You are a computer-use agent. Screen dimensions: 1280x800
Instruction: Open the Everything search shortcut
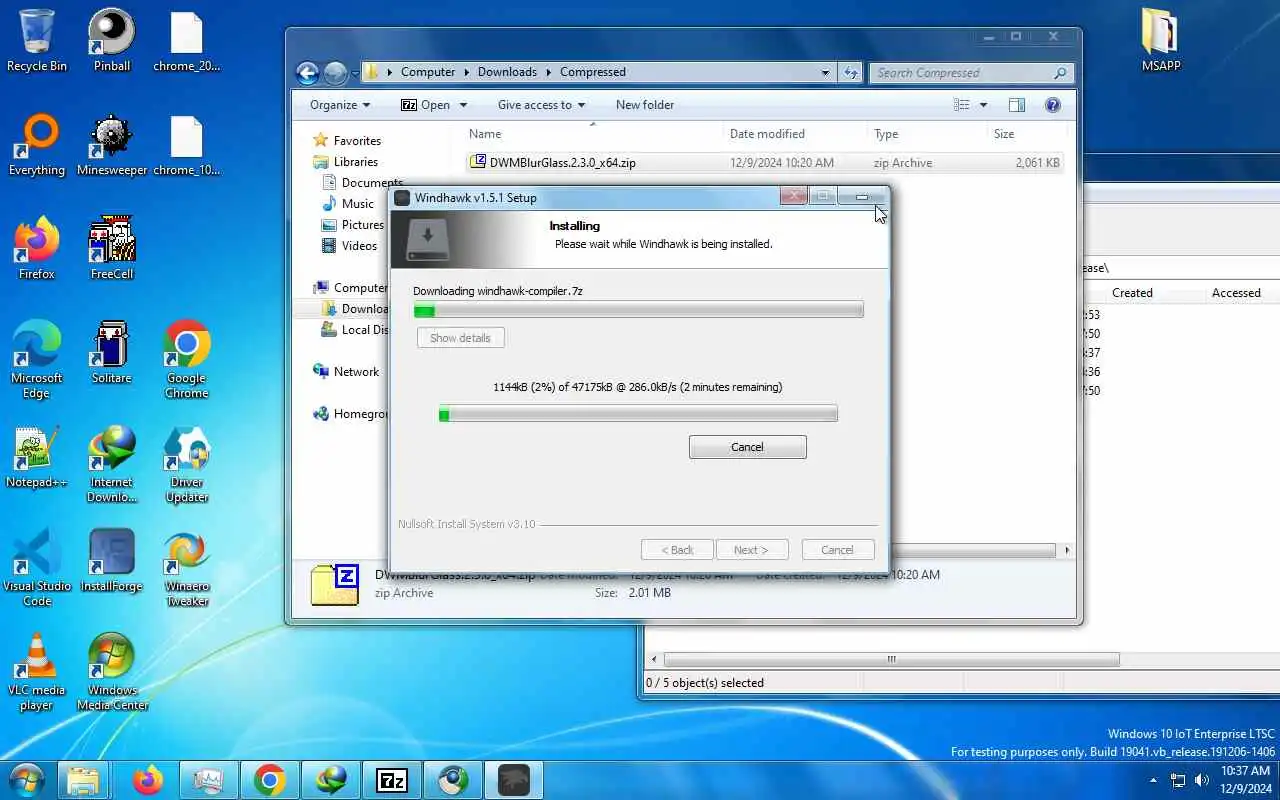(36, 144)
